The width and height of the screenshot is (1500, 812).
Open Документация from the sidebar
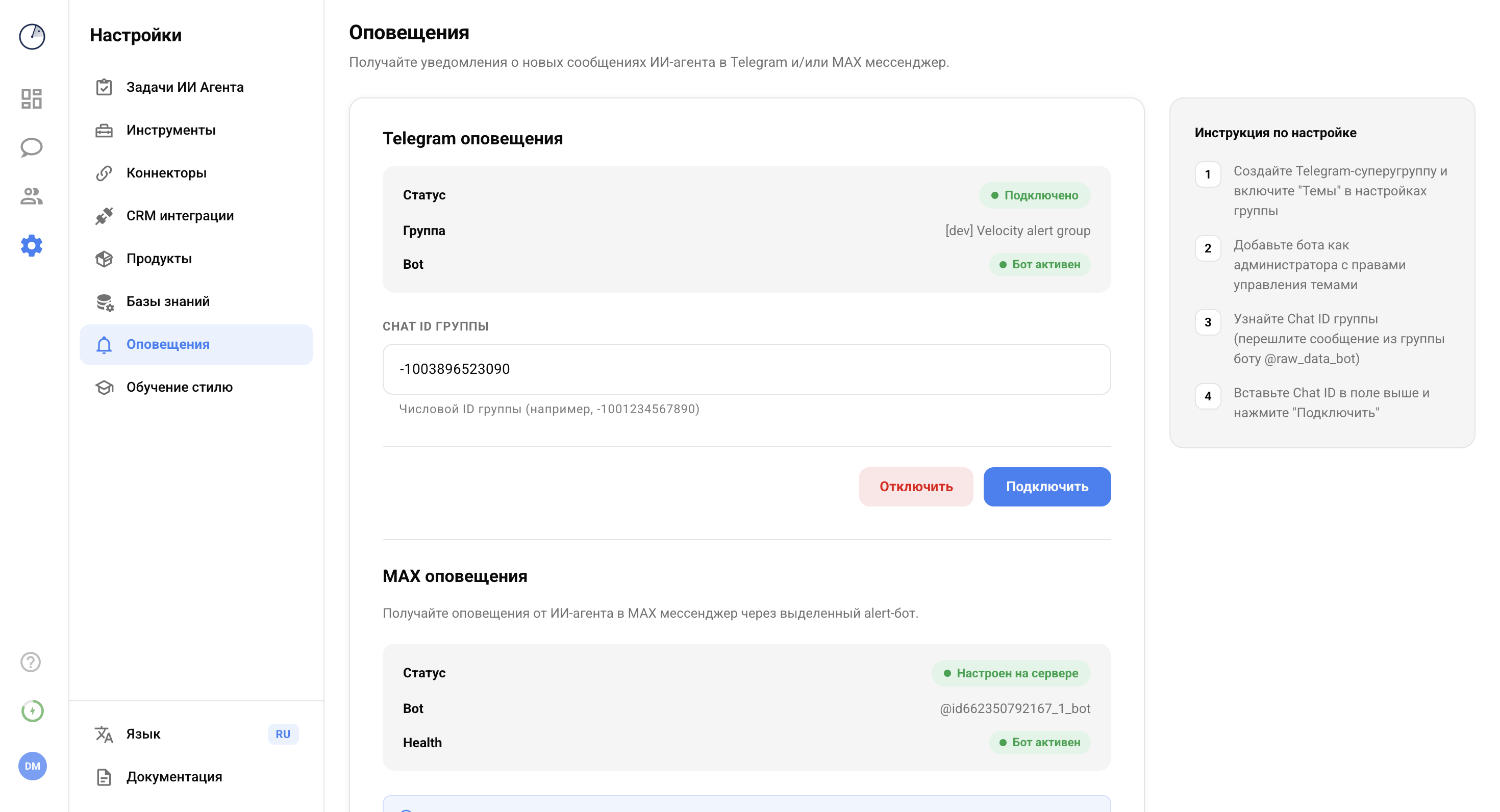174,776
